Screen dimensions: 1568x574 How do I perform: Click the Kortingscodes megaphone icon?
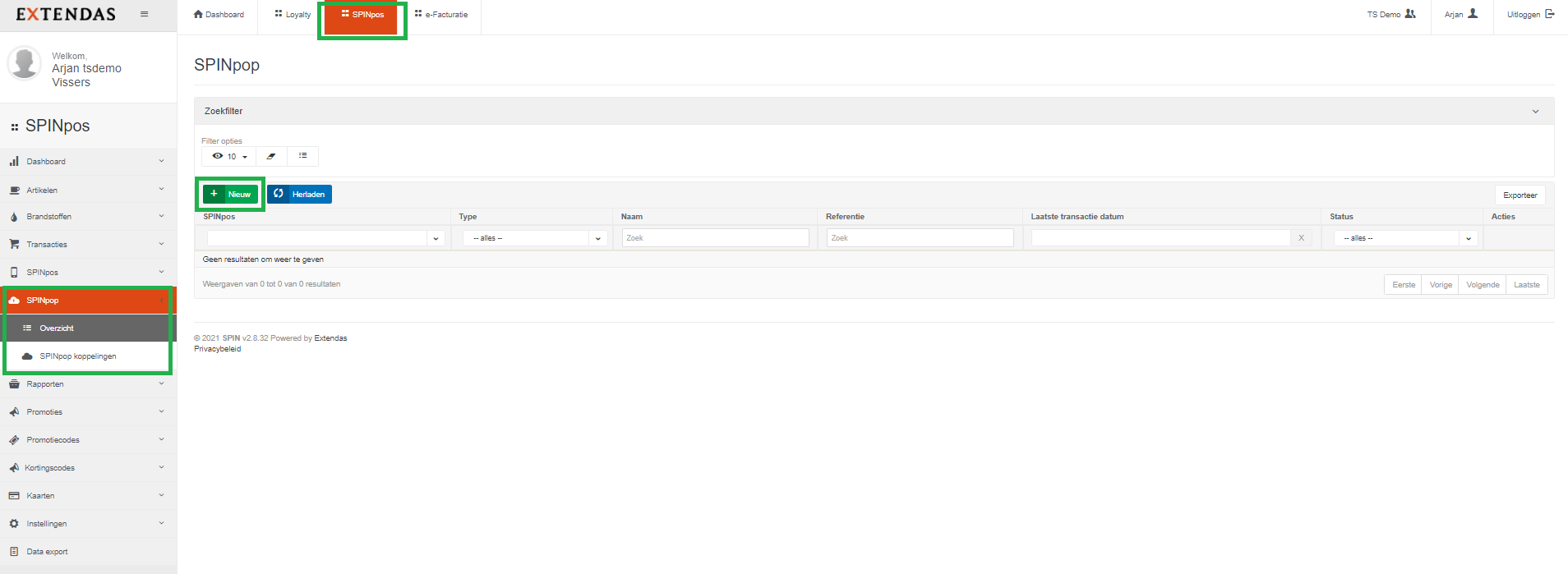coord(14,468)
